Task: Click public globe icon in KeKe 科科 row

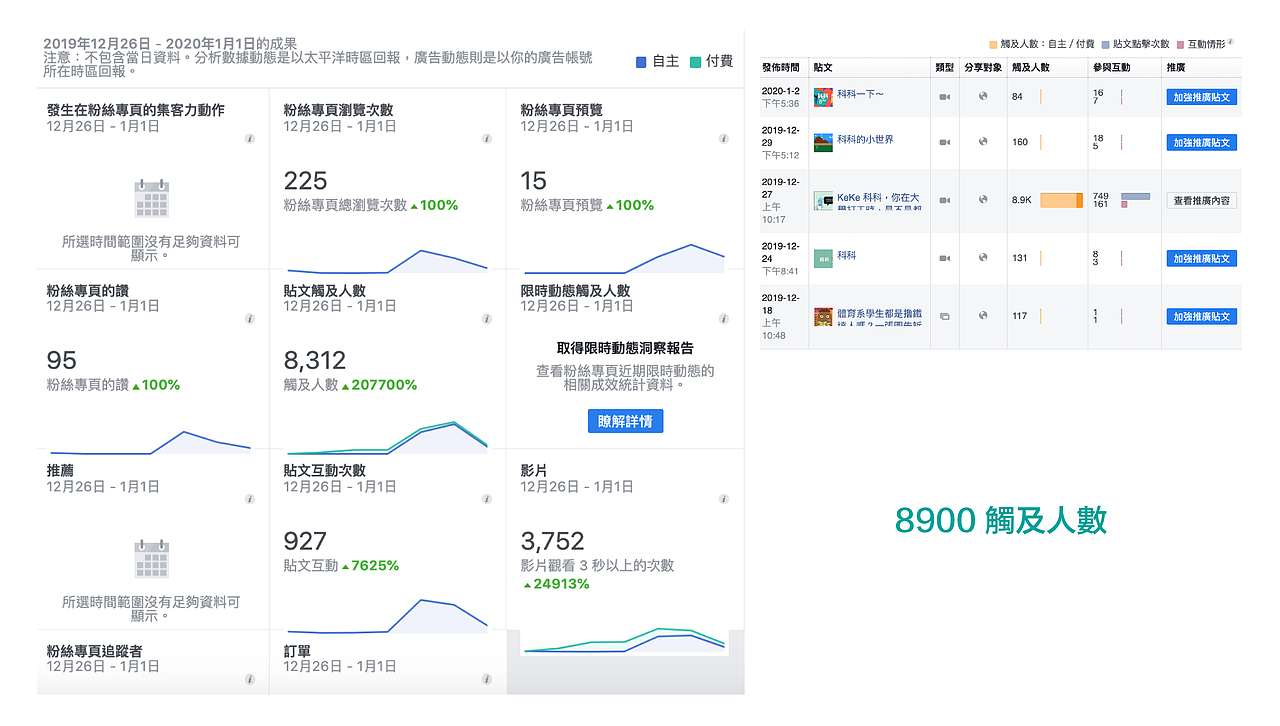Action: (x=983, y=199)
